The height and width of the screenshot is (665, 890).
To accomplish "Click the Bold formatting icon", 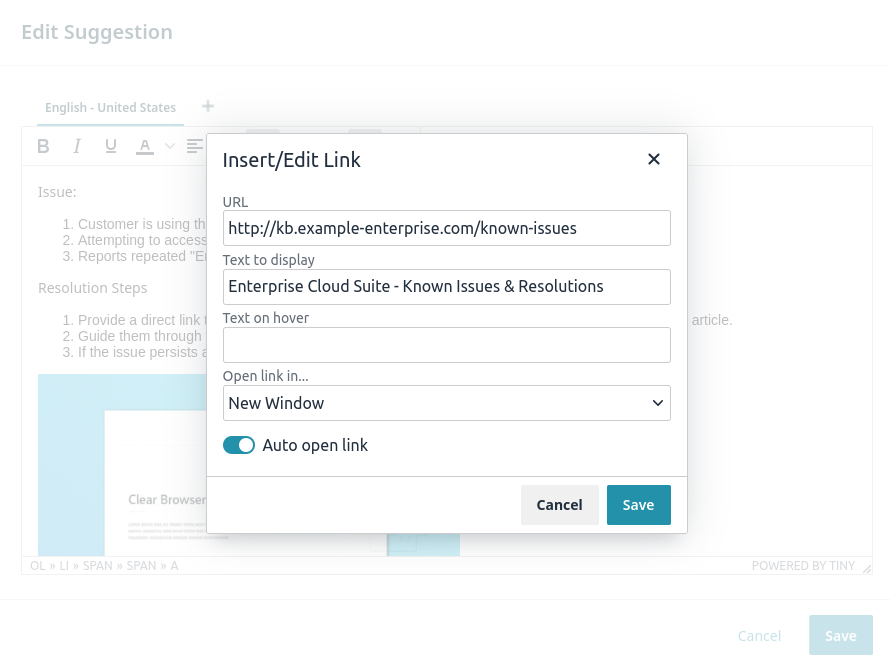I will pyautogui.click(x=43, y=146).
